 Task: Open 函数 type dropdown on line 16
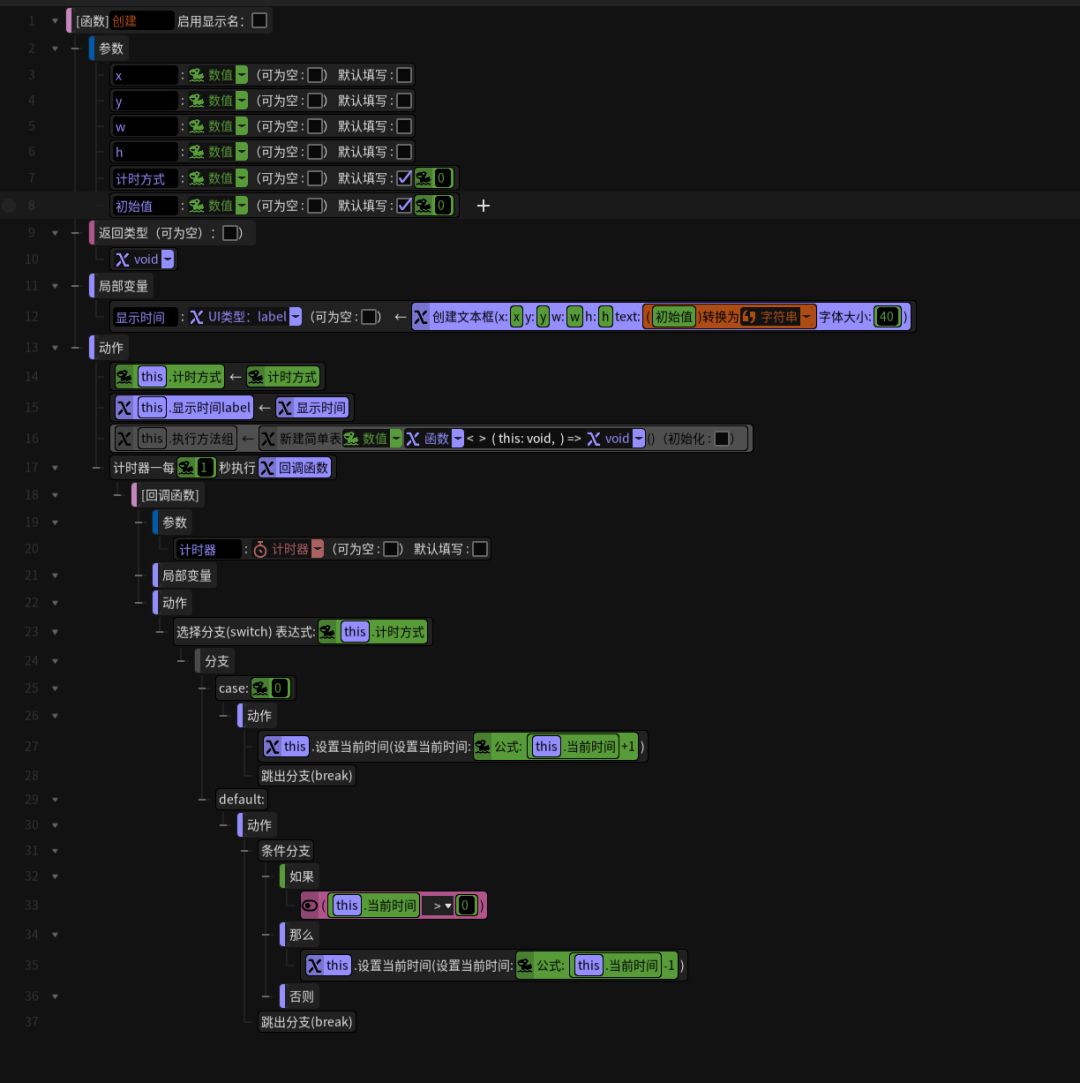[x=458, y=439]
